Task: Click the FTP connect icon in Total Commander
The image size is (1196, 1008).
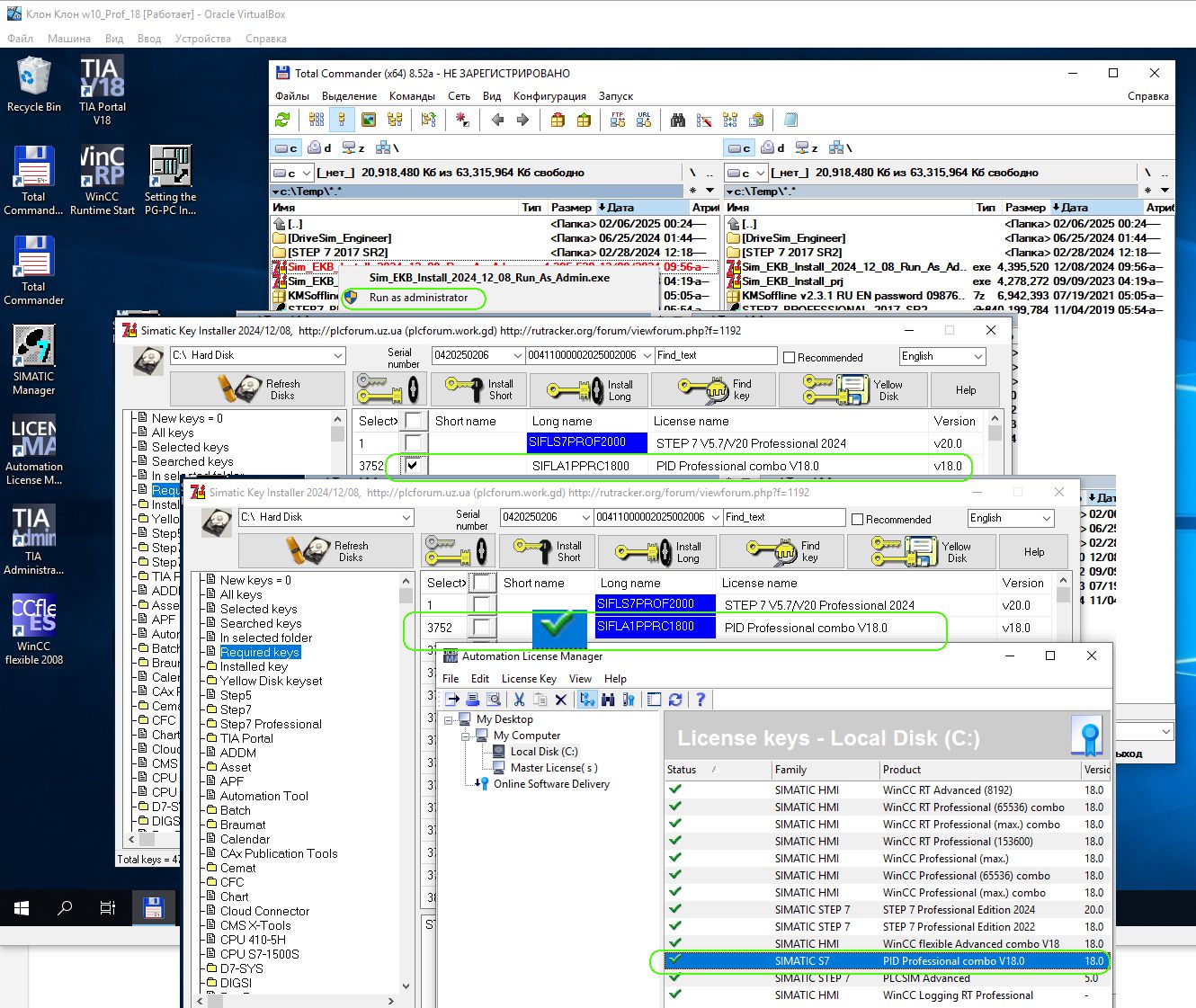Action: [x=618, y=120]
